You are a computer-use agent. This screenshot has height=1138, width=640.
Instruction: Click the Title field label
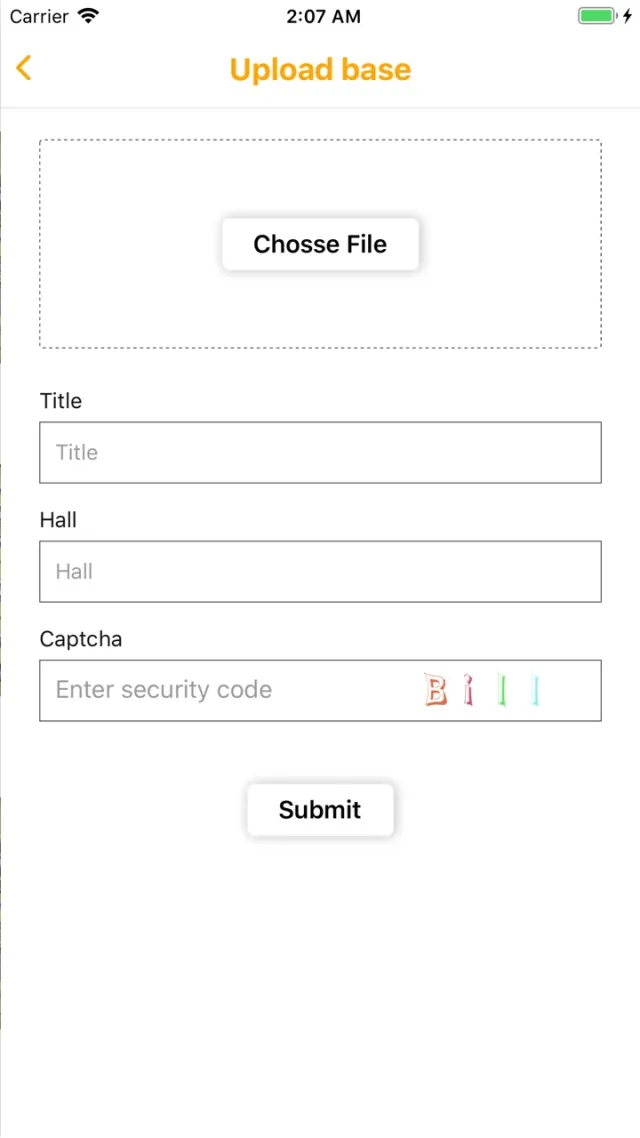pos(61,401)
